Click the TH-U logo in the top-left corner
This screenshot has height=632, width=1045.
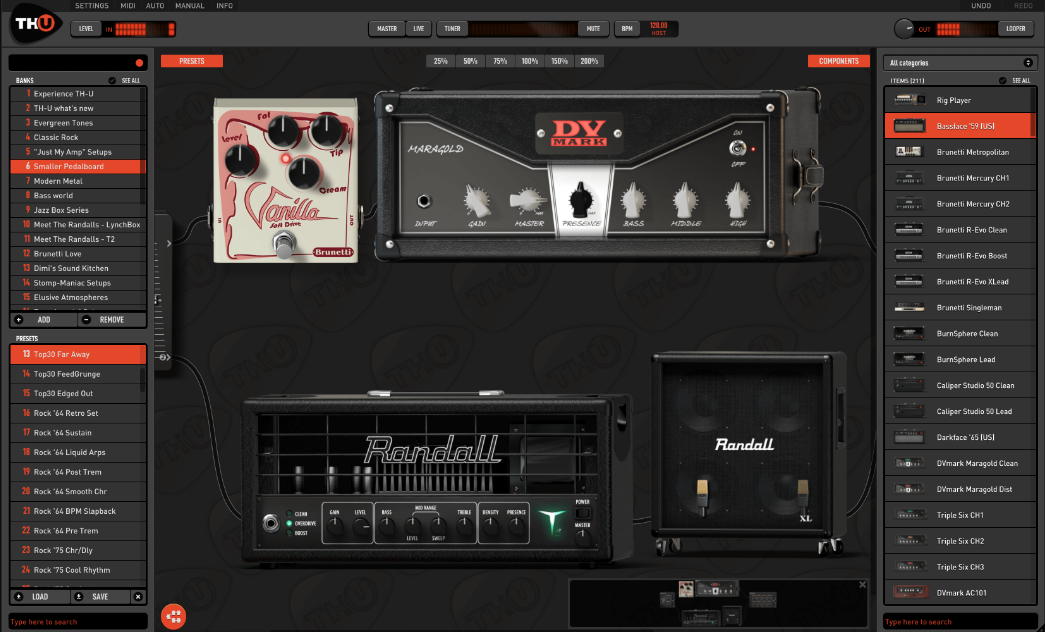33,24
